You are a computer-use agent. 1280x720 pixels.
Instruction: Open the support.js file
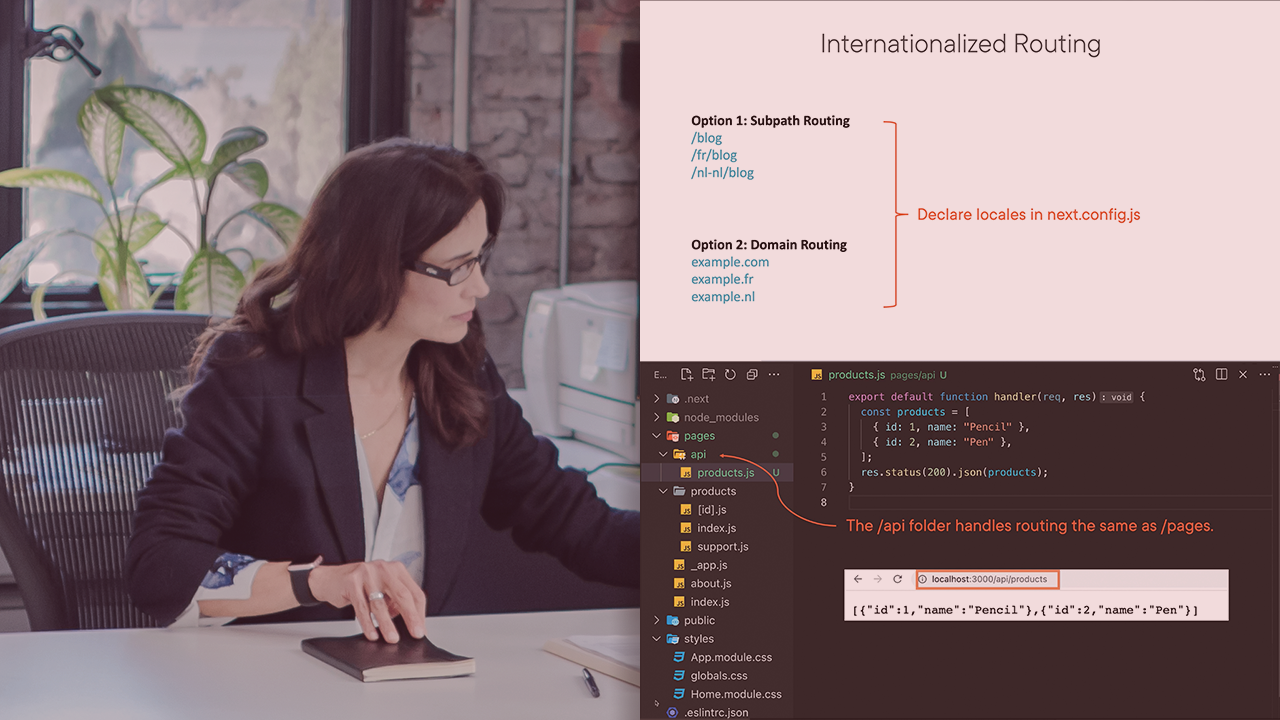pyautogui.click(x=722, y=547)
